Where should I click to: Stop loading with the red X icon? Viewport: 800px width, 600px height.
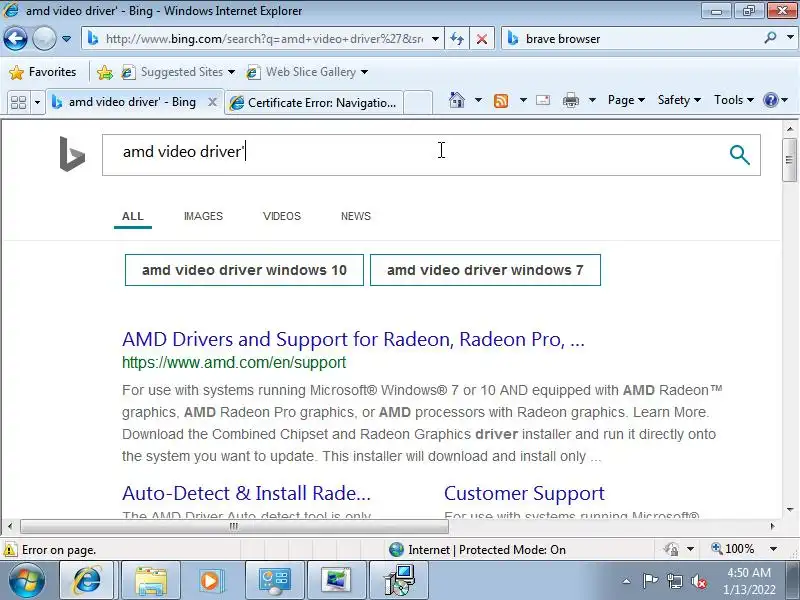pos(481,39)
